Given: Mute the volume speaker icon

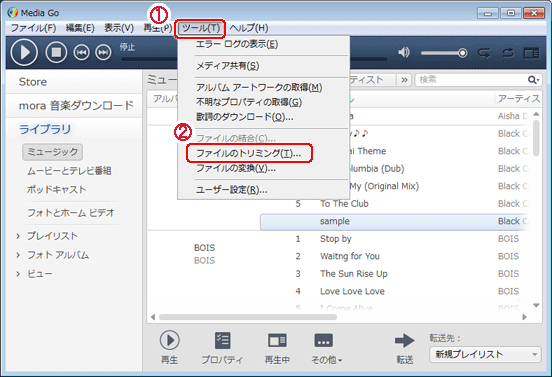Looking at the screenshot, I should [404, 52].
